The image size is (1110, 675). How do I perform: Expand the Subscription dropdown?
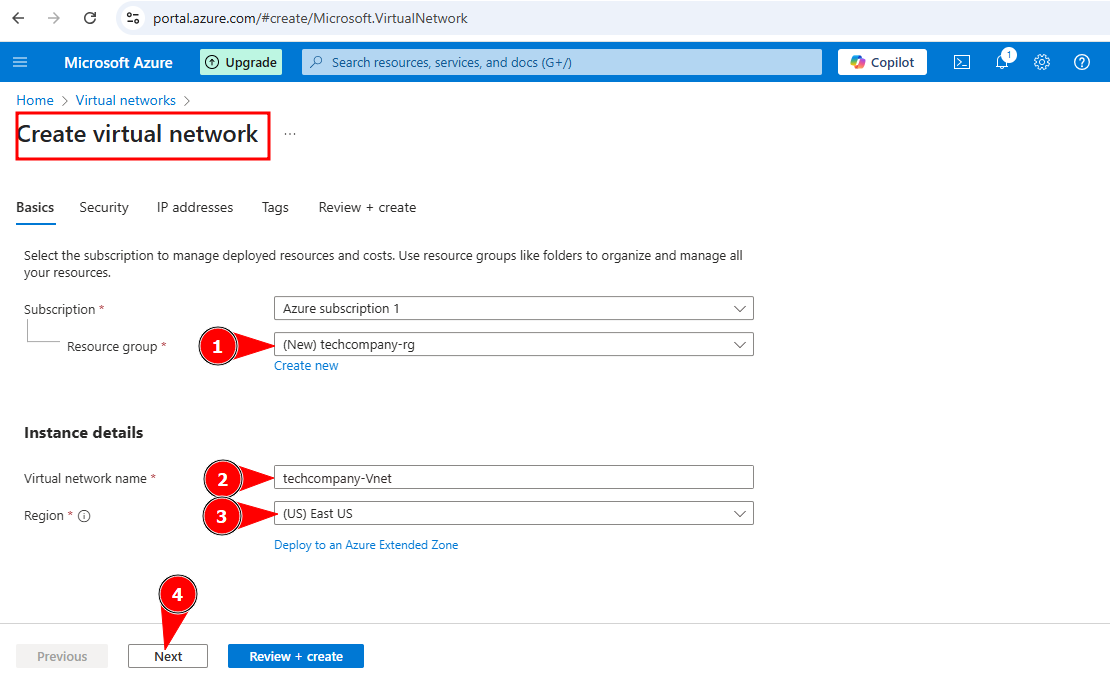(x=514, y=308)
